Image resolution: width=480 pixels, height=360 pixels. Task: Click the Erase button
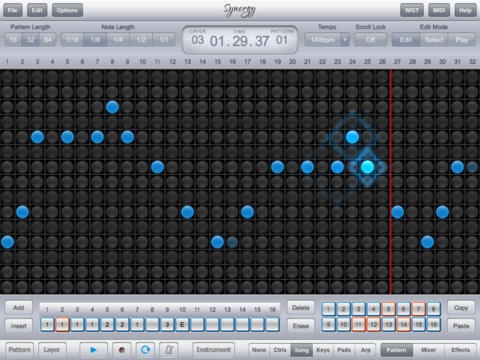[301, 326]
